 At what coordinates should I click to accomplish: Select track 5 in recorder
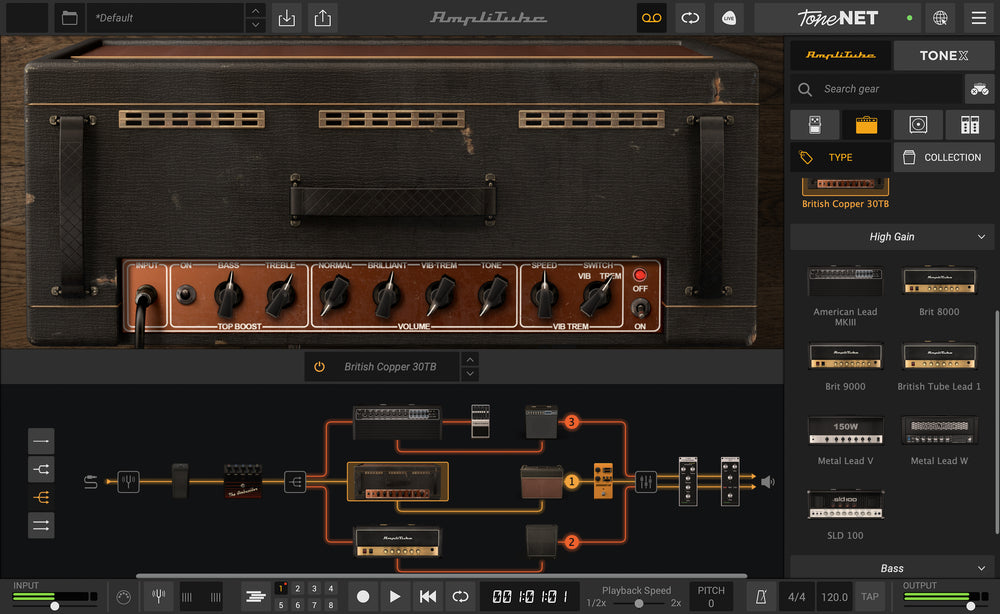coord(281,605)
